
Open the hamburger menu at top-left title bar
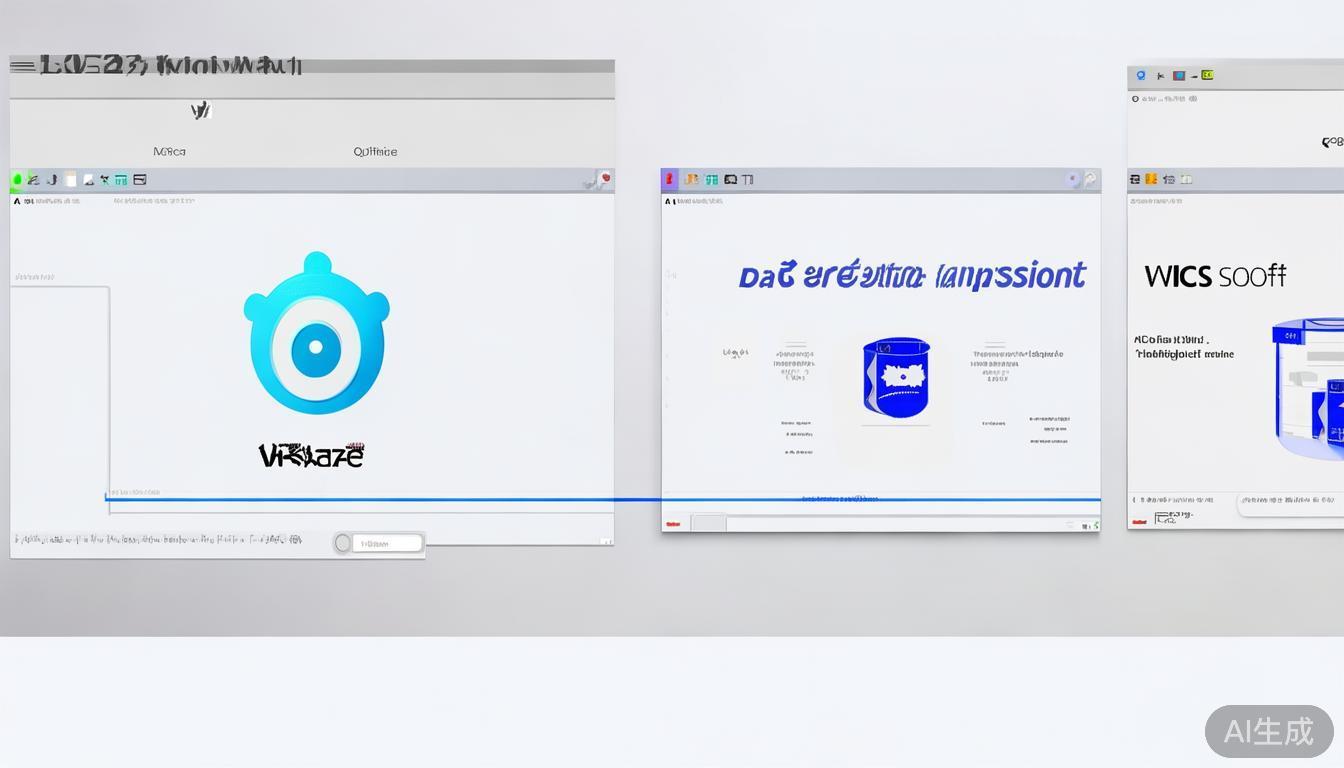click(x=22, y=66)
